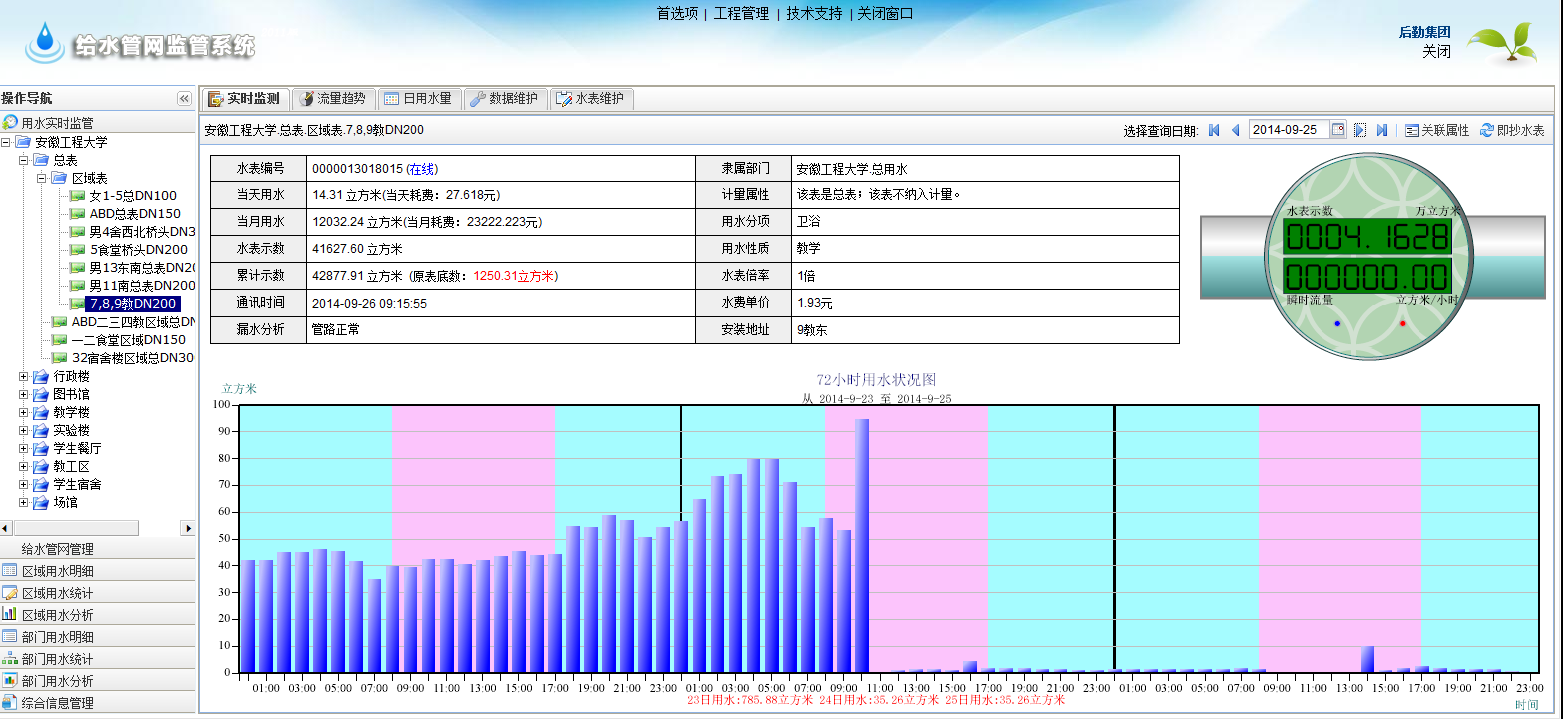Click the 技术支持 top link
1563x719 pixels.
[x=814, y=14]
